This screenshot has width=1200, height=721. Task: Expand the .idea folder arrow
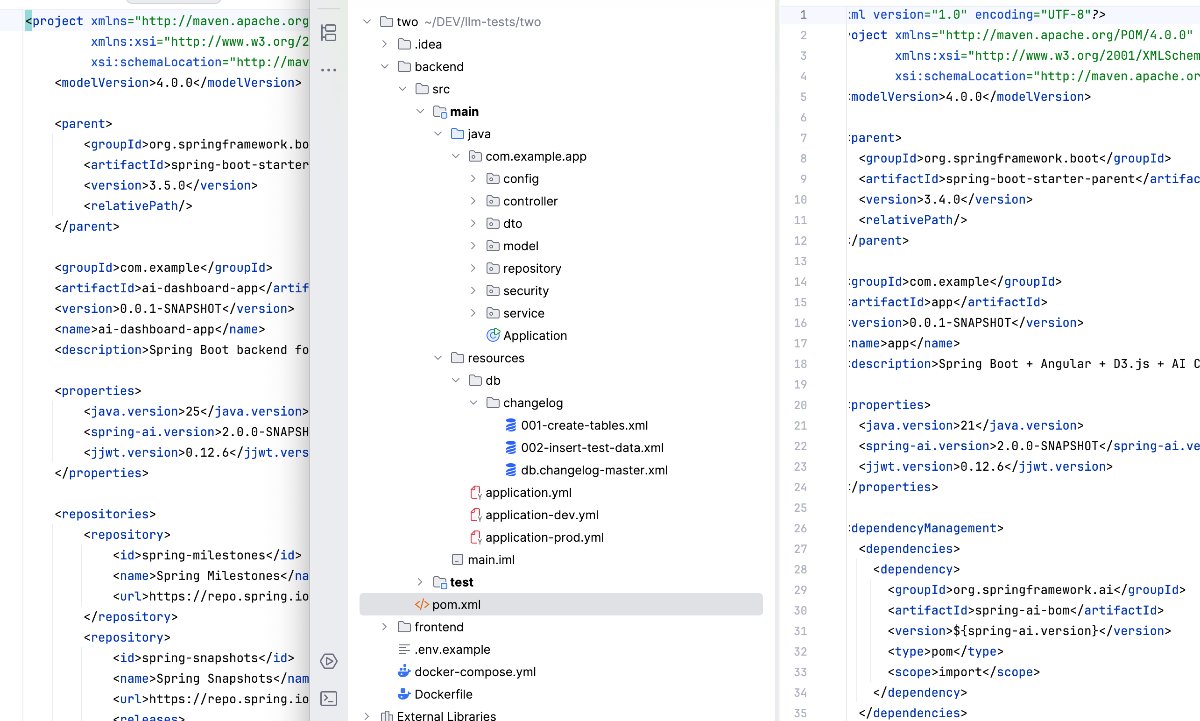[x=385, y=44]
